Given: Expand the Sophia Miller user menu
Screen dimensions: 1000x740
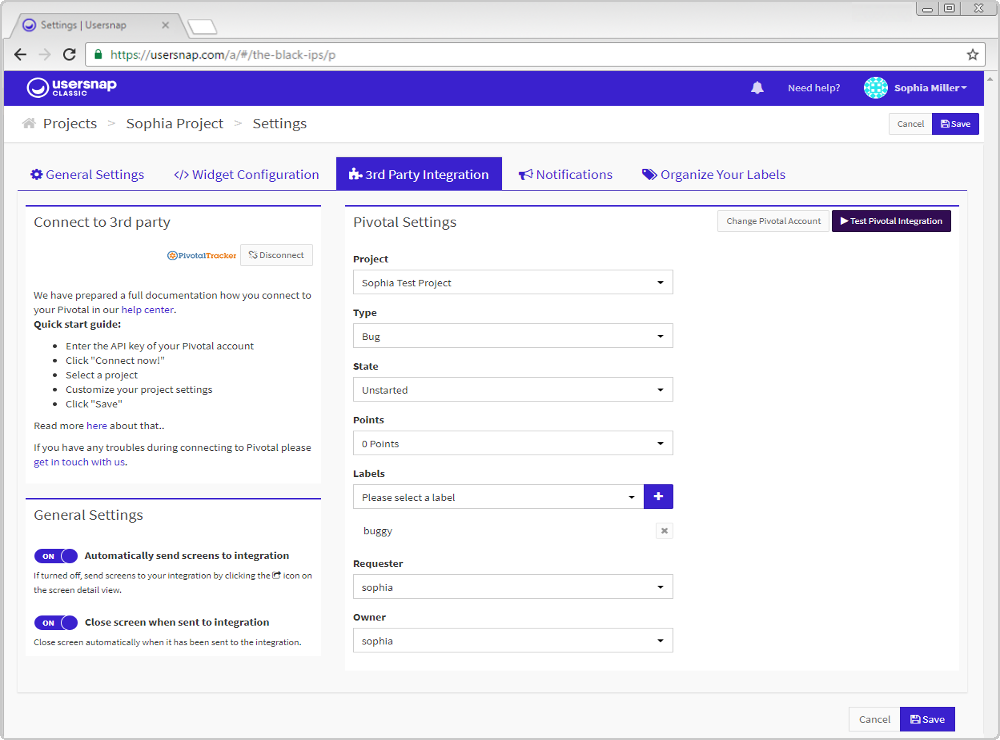Looking at the screenshot, I should [930, 88].
